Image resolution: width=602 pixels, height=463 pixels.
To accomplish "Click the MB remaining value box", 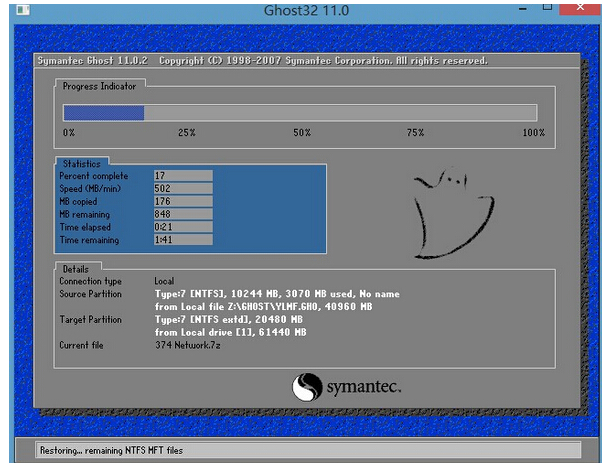I will pyautogui.click(x=183, y=214).
